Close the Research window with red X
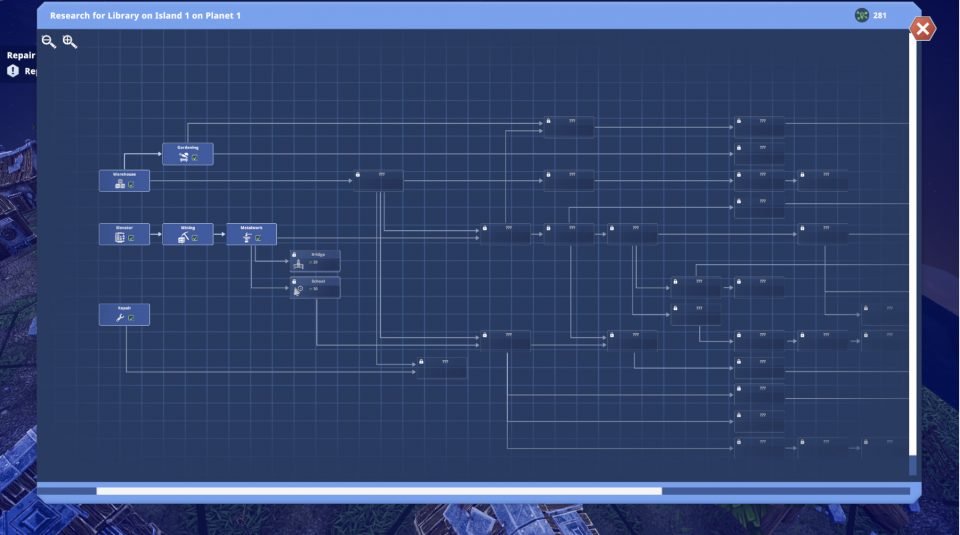 tap(923, 29)
